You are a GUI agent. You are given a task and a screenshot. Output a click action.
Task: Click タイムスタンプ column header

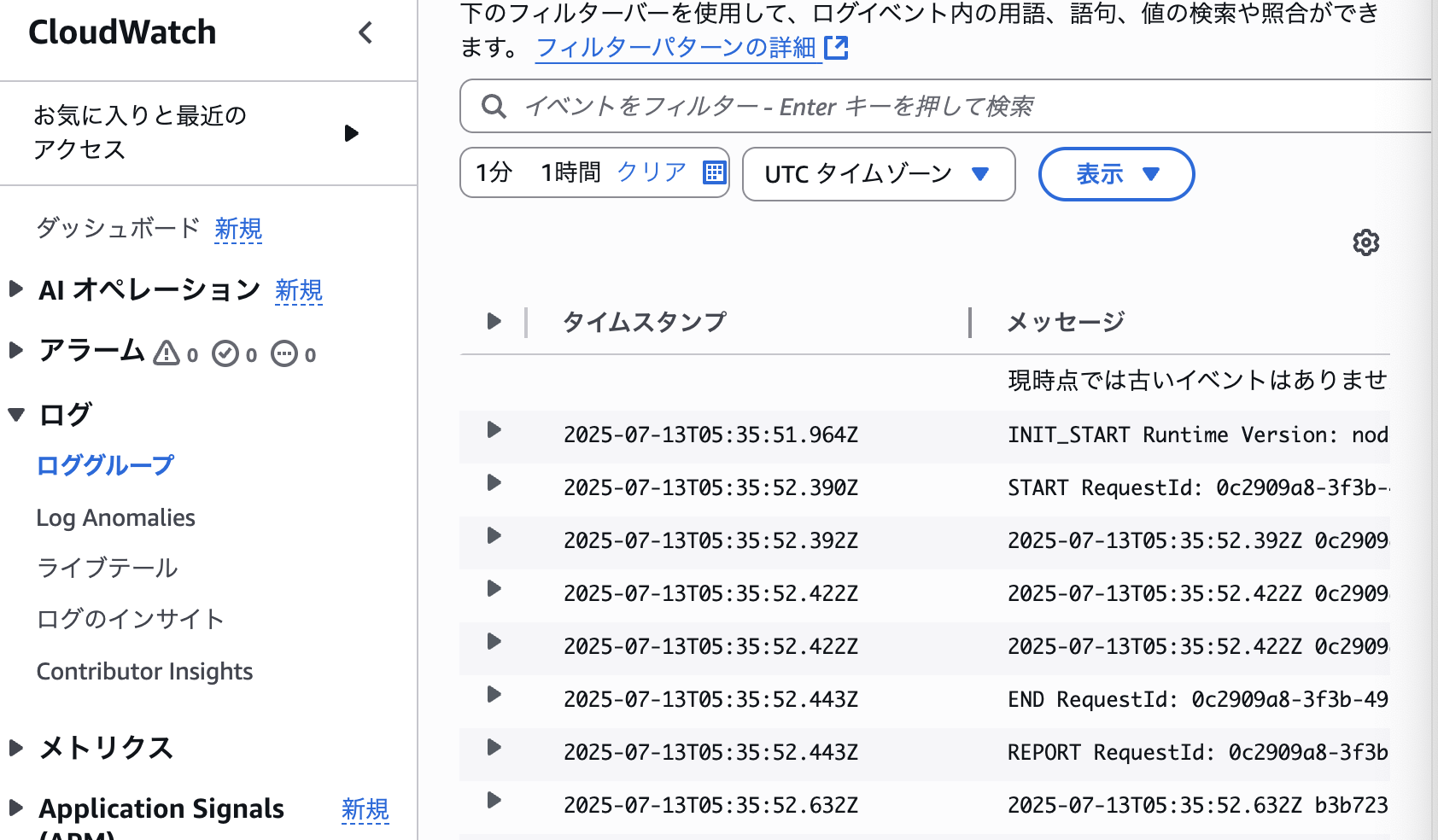click(x=644, y=322)
